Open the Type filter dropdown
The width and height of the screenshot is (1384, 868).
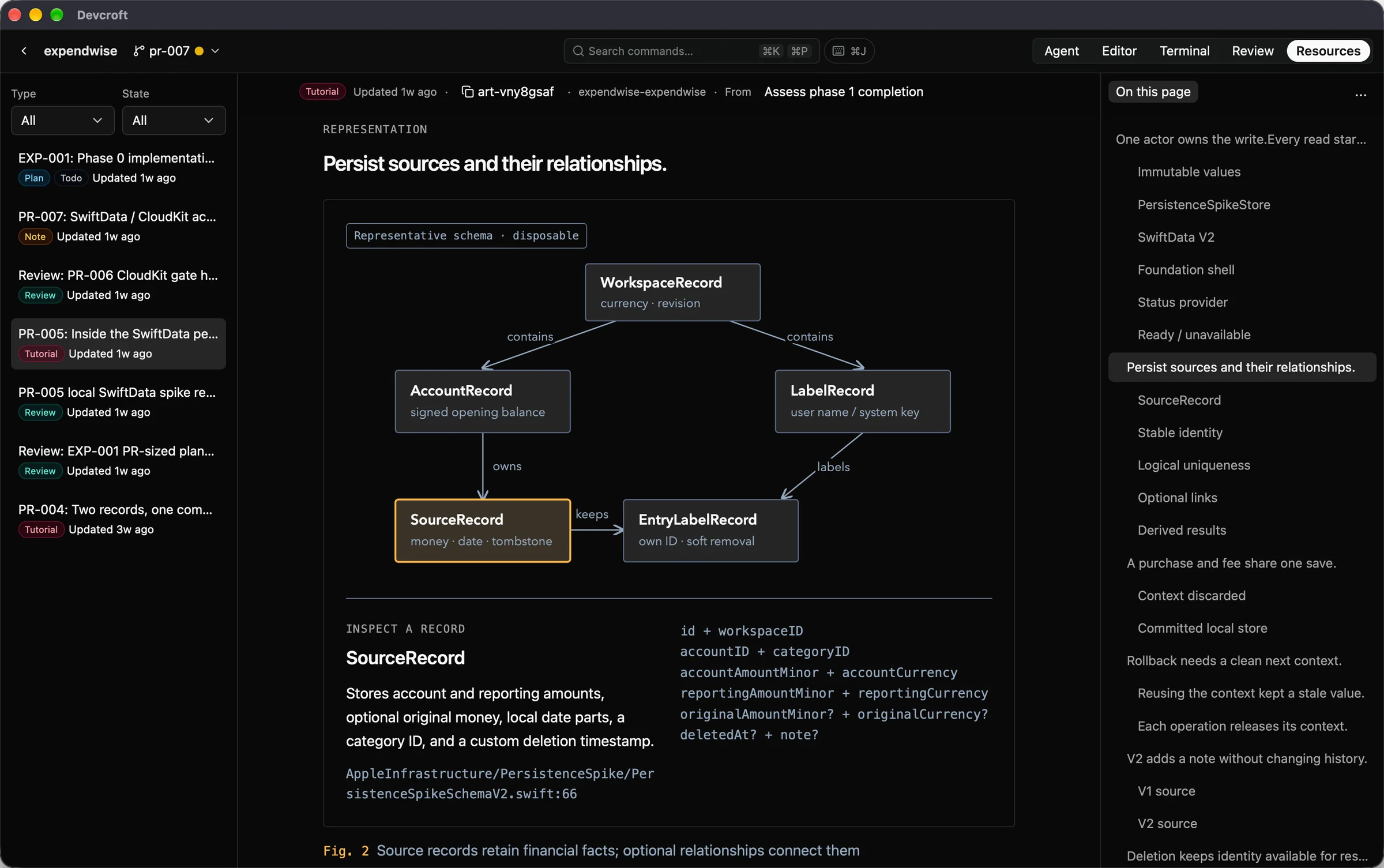(x=62, y=120)
